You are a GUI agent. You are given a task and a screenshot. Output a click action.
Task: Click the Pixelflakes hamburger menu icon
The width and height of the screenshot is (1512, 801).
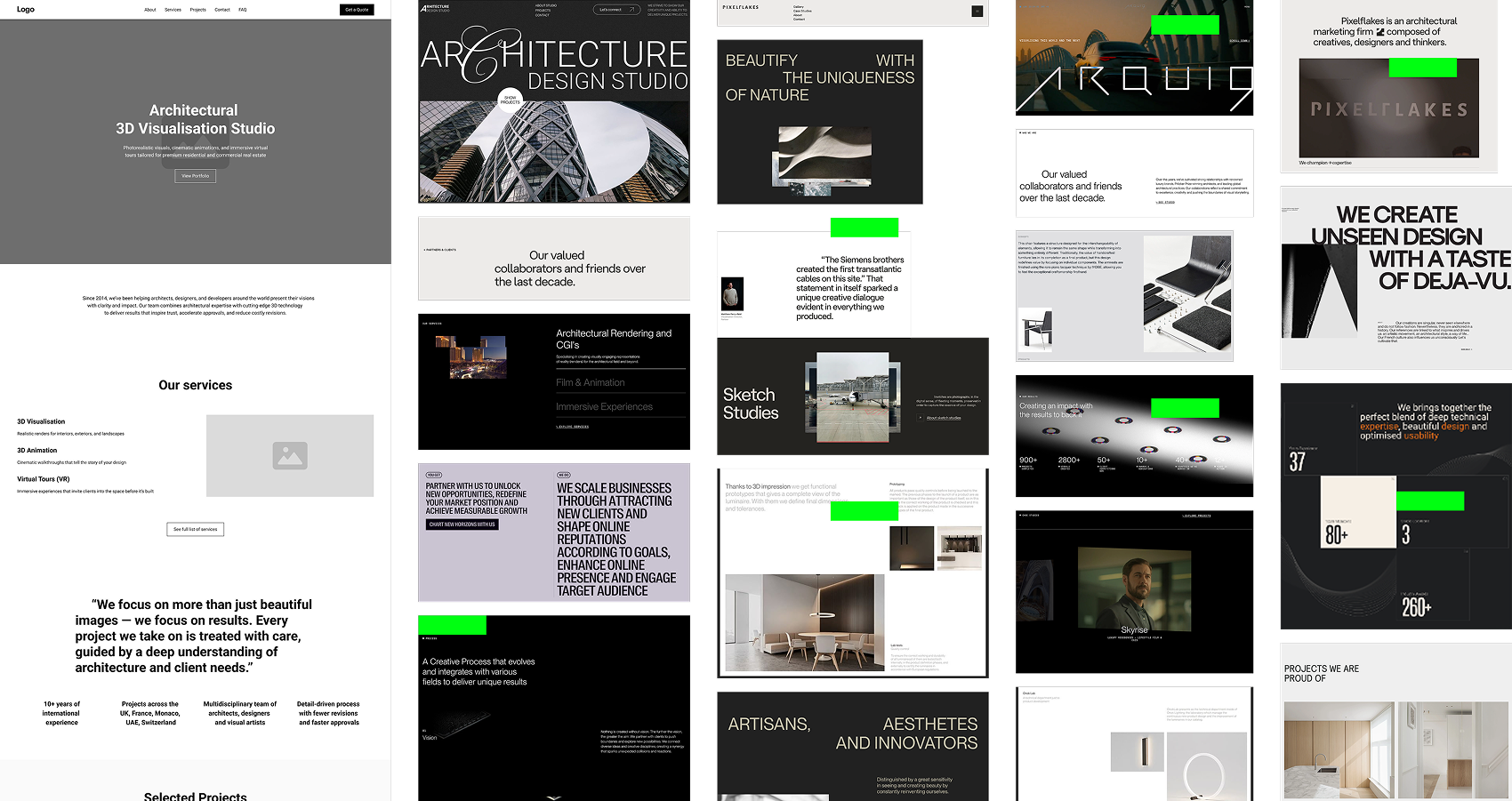pos(977,12)
